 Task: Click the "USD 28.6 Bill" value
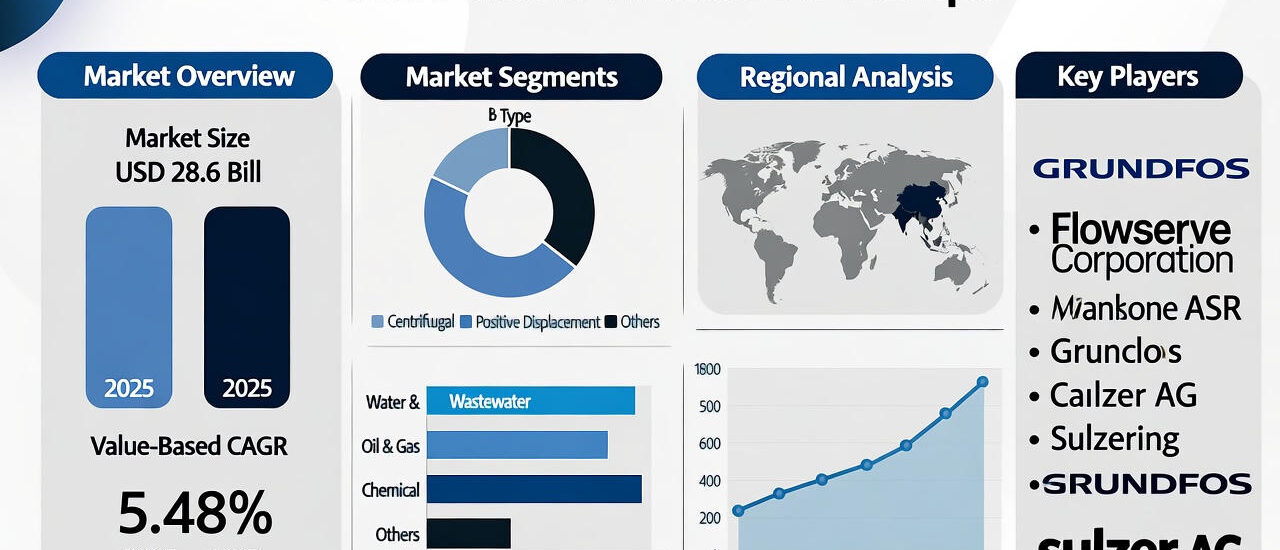click(188, 171)
